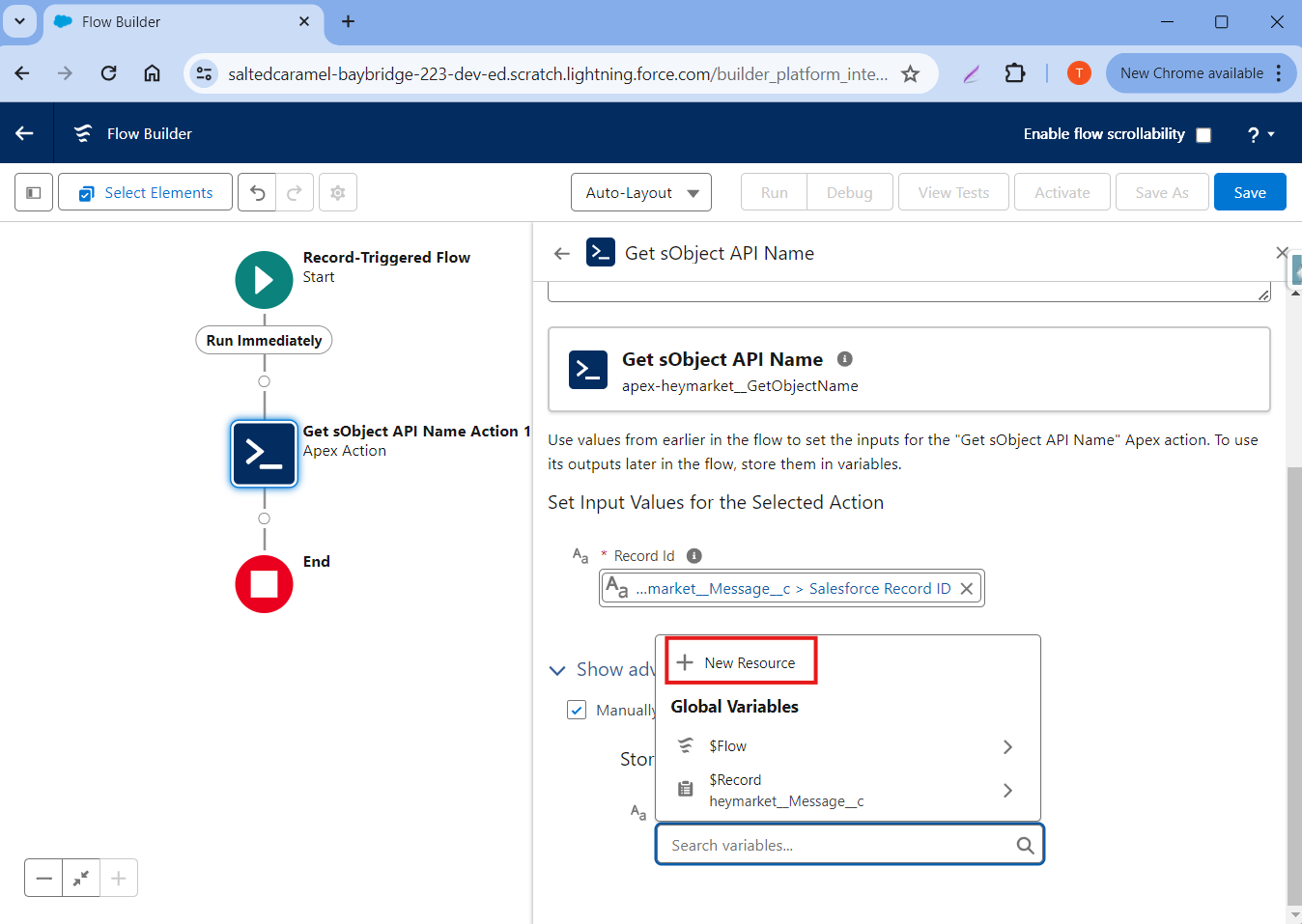Open the tab search dropdown arrow
This screenshot has width=1302, height=924.
(x=19, y=21)
